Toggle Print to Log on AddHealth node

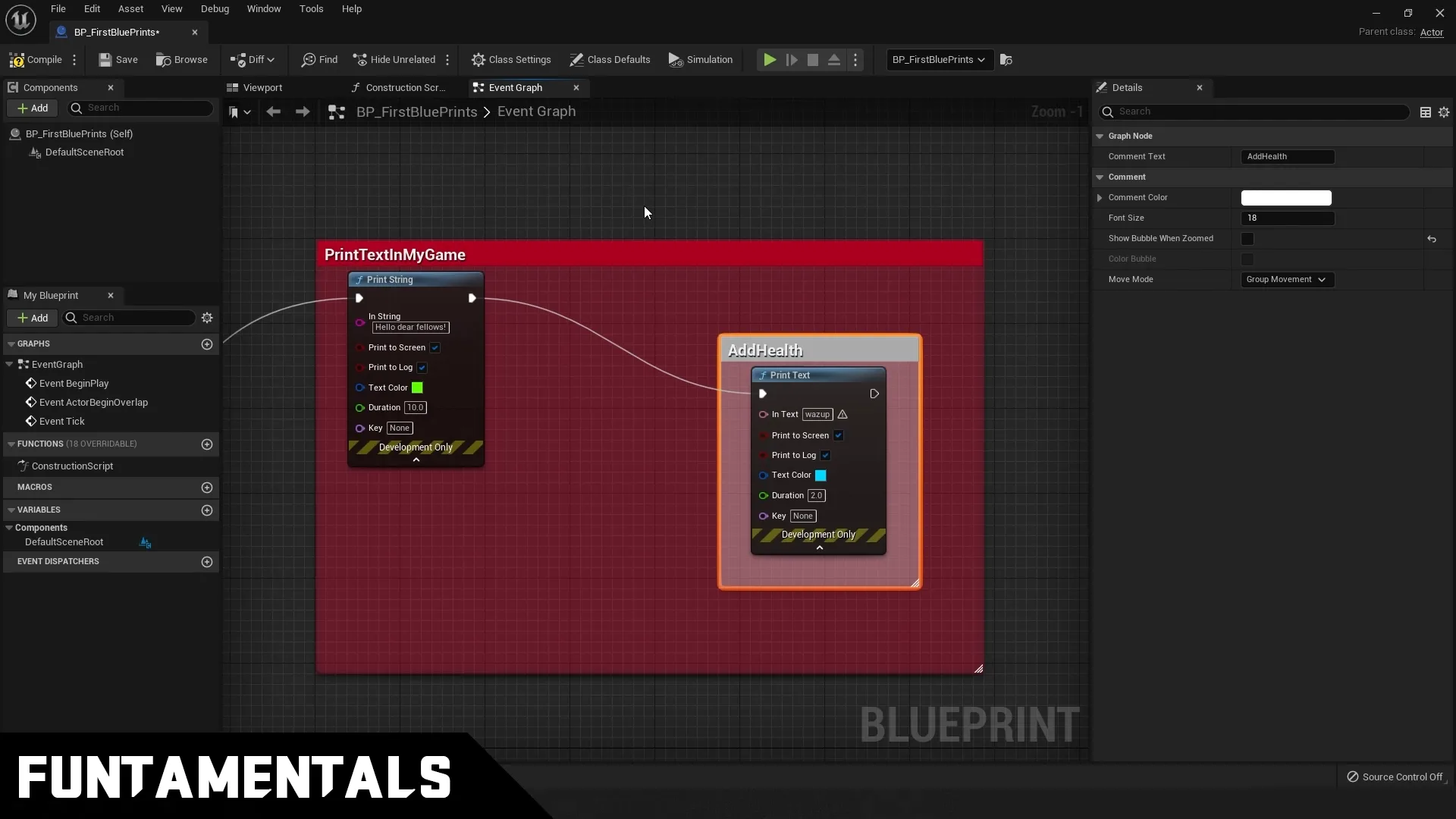(x=825, y=455)
